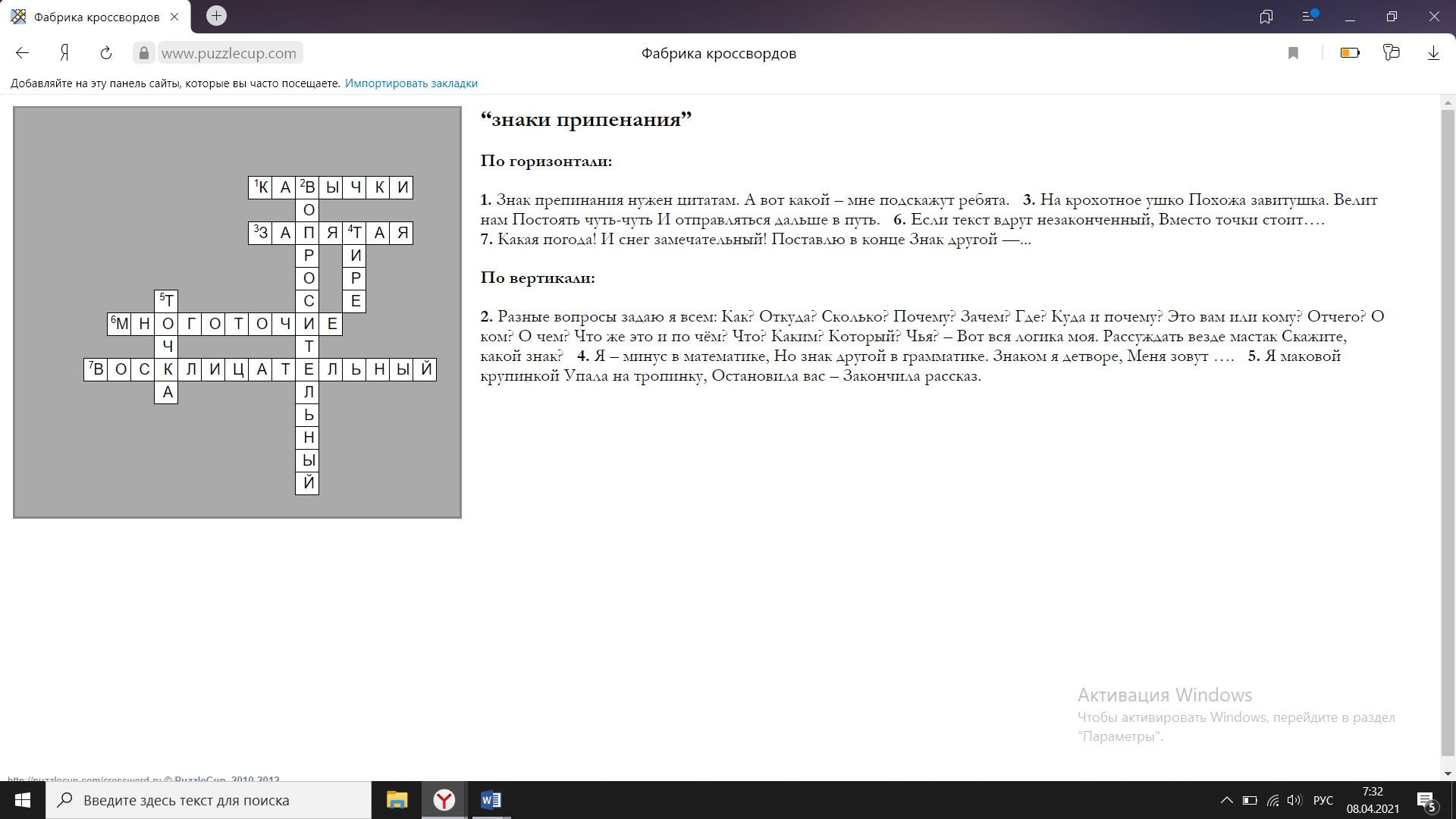
Task: Click the scrollbar down arrow
Action: 1448,773
